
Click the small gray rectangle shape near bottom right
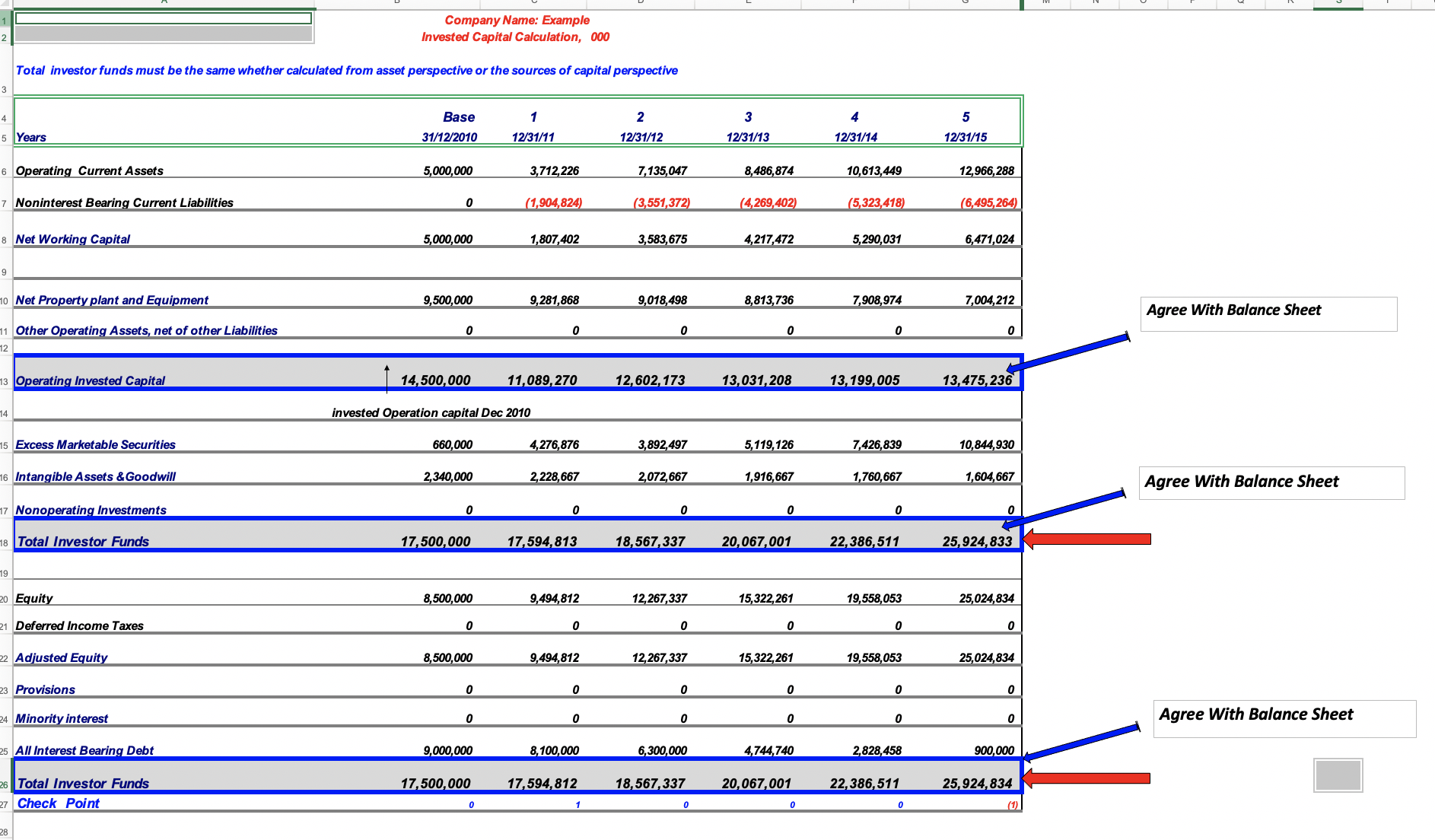pos(1337,774)
